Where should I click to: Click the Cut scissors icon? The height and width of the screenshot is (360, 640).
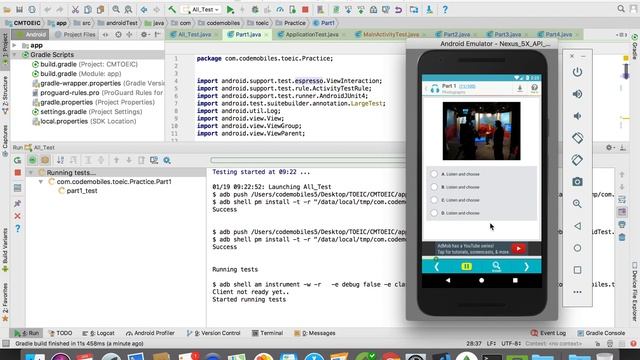click(75, 9)
